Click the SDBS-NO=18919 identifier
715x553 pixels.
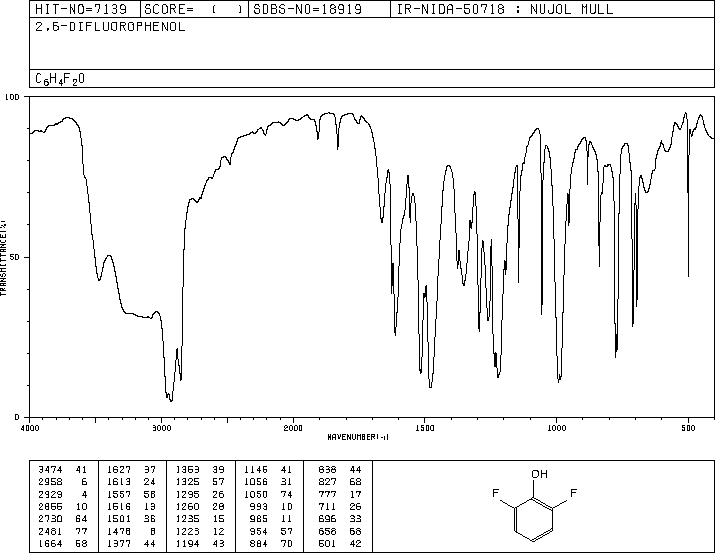[307, 9]
